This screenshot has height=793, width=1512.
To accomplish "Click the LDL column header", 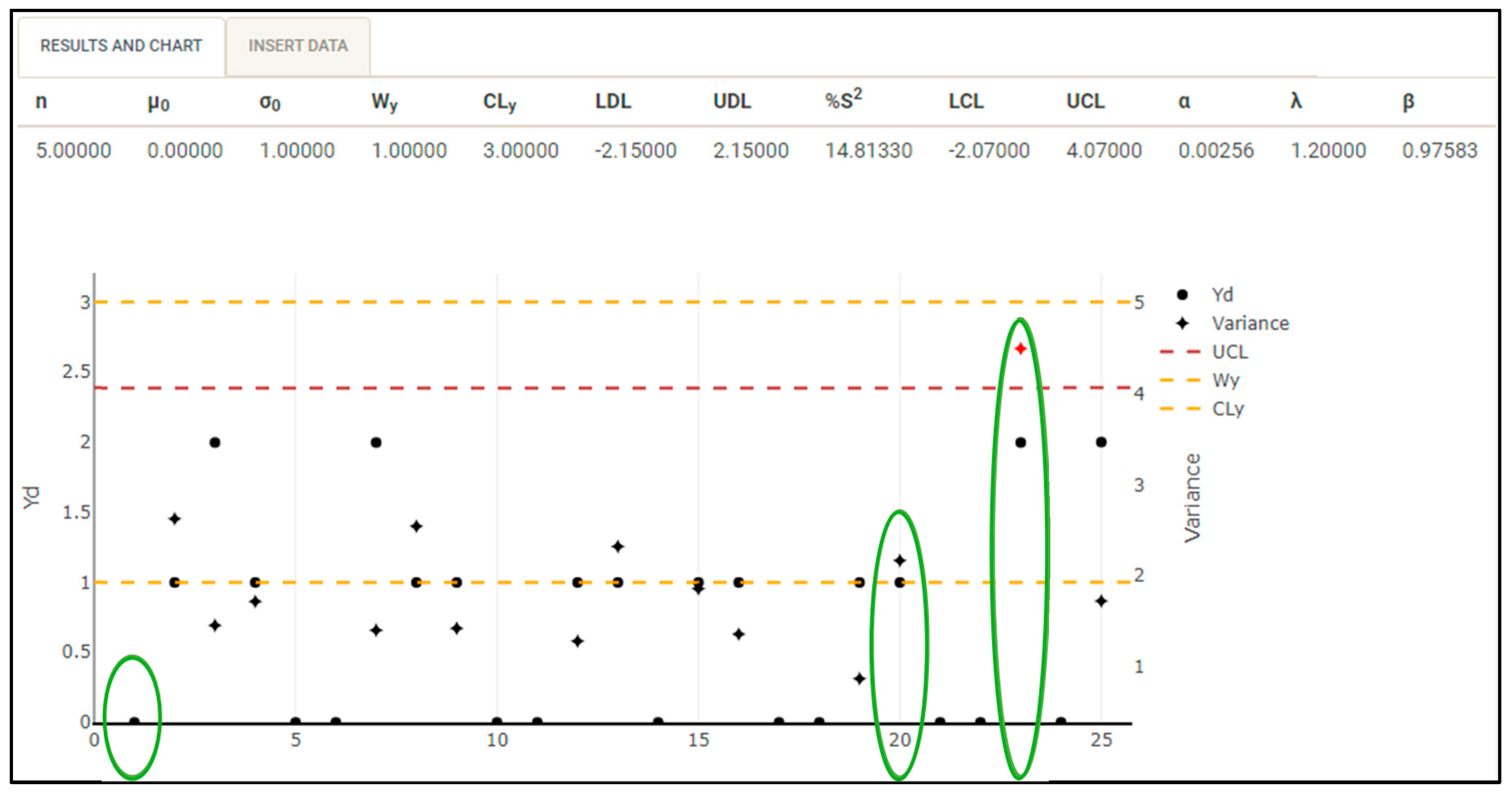I will (613, 102).
